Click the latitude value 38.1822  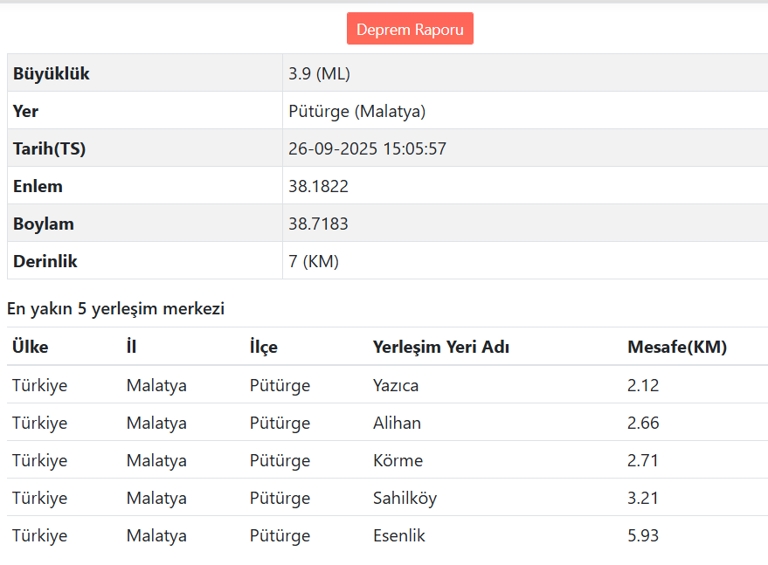pos(318,186)
